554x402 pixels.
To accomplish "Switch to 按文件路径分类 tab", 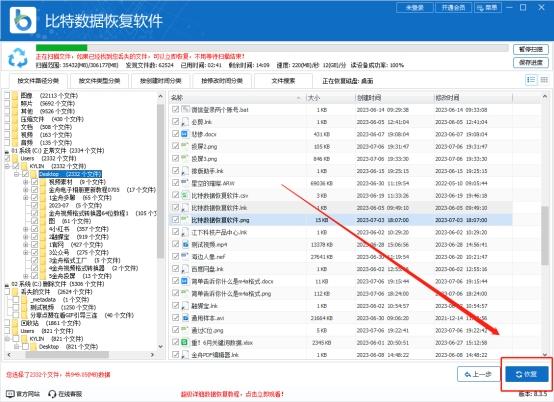I will [x=38, y=81].
